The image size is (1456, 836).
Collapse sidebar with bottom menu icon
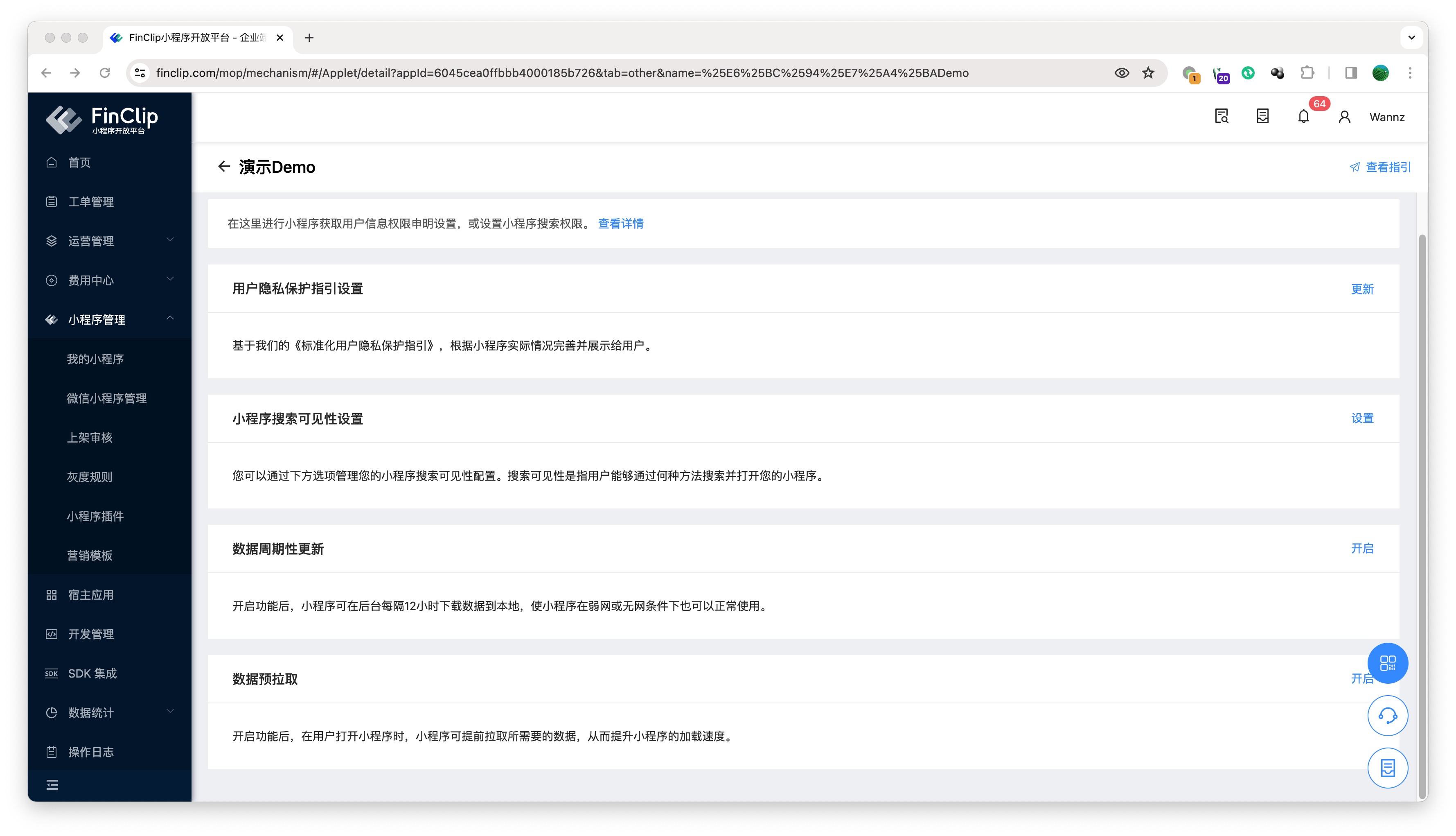pos(52,785)
